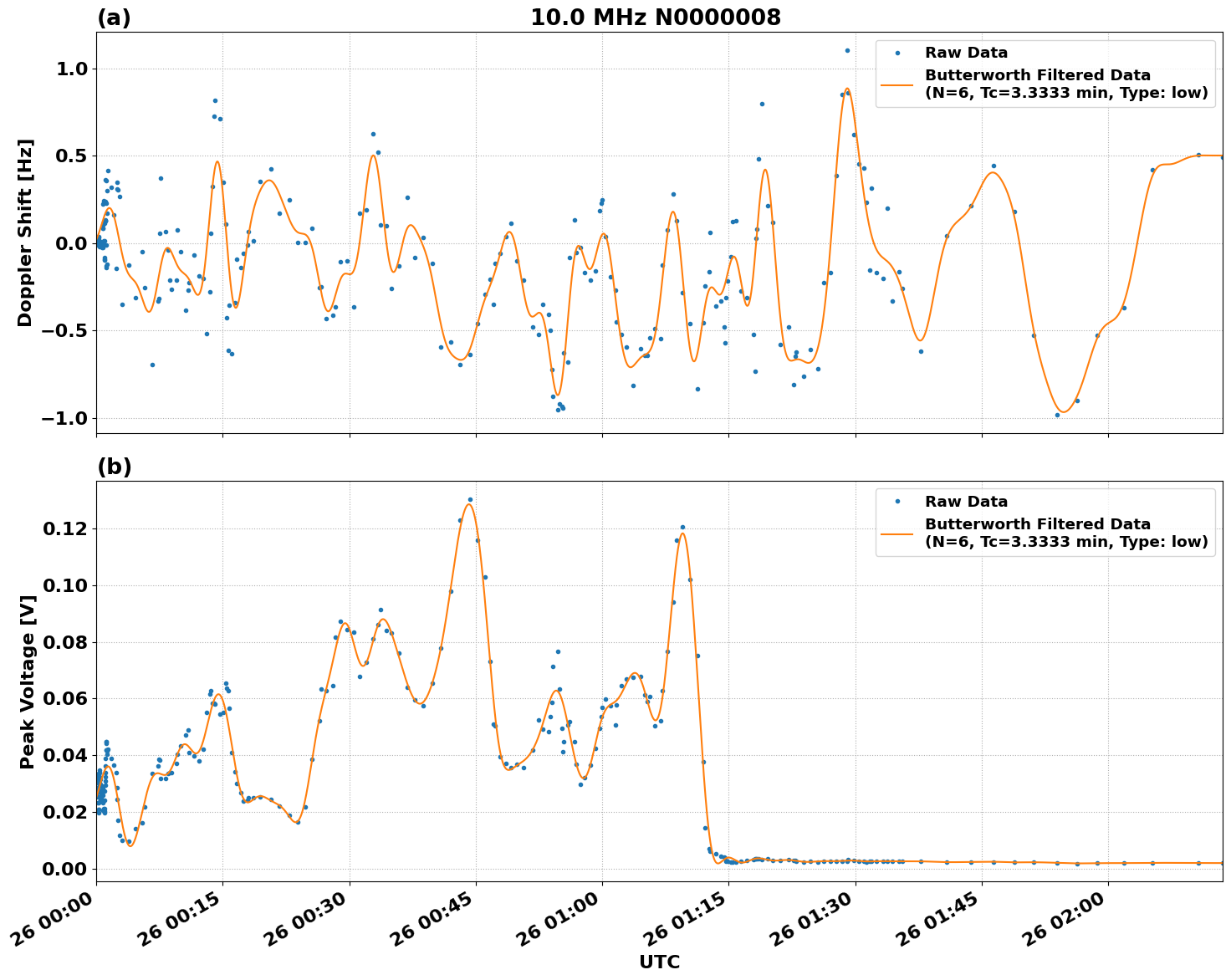Click the blue dot legend marker in panel (a)
Screen dimensions: 1231x980
(897, 53)
